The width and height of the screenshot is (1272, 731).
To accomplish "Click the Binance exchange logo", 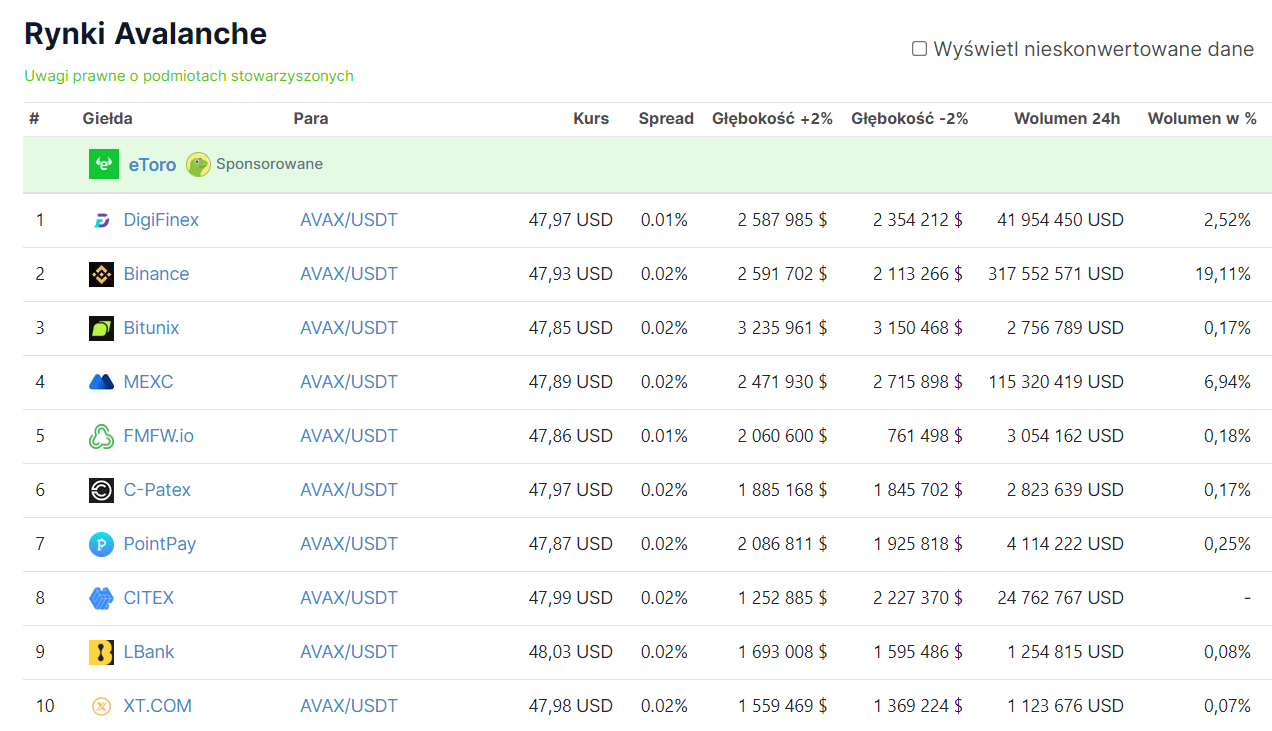I will click(x=101, y=274).
